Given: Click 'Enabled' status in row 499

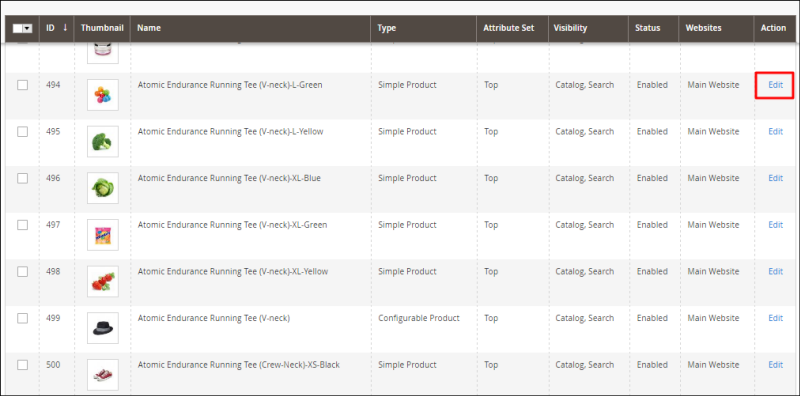Looking at the screenshot, I should pyautogui.click(x=652, y=318).
